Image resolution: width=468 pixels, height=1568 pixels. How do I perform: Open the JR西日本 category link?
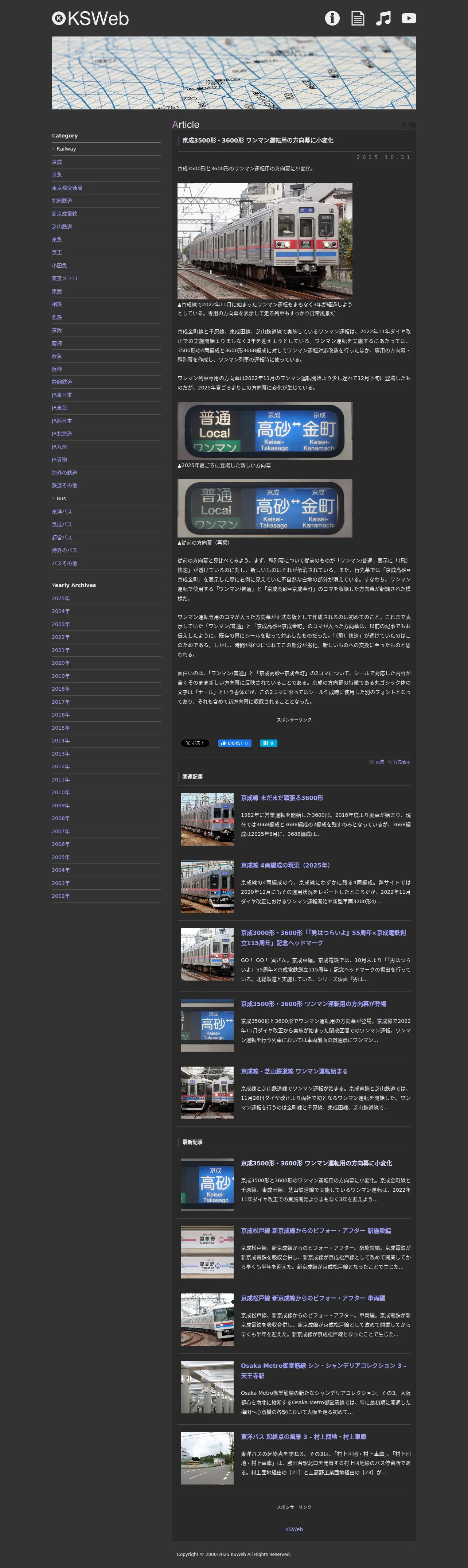pyautogui.click(x=62, y=420)
